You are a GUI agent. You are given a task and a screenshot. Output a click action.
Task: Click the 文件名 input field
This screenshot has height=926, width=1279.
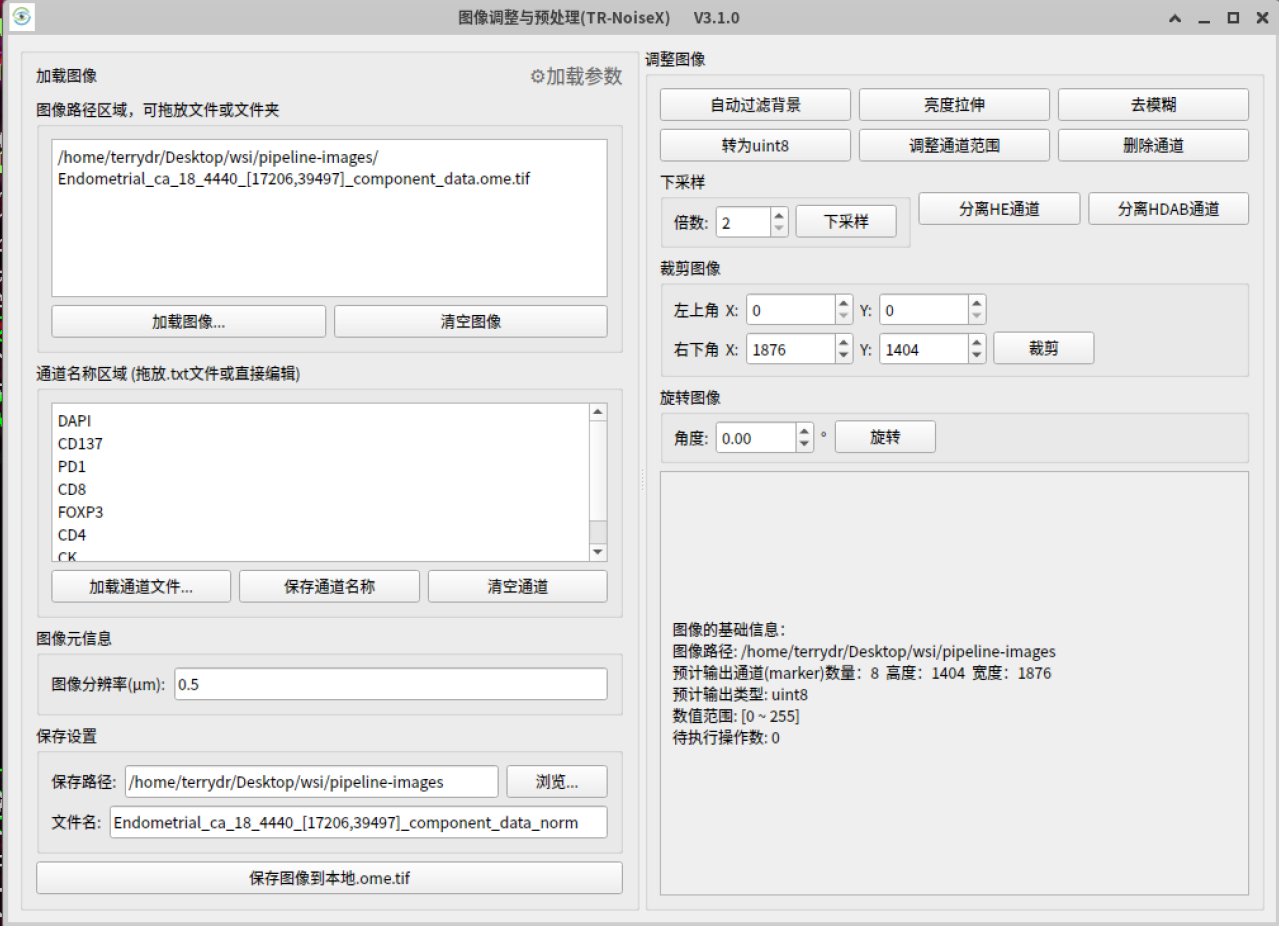point(358,822)
